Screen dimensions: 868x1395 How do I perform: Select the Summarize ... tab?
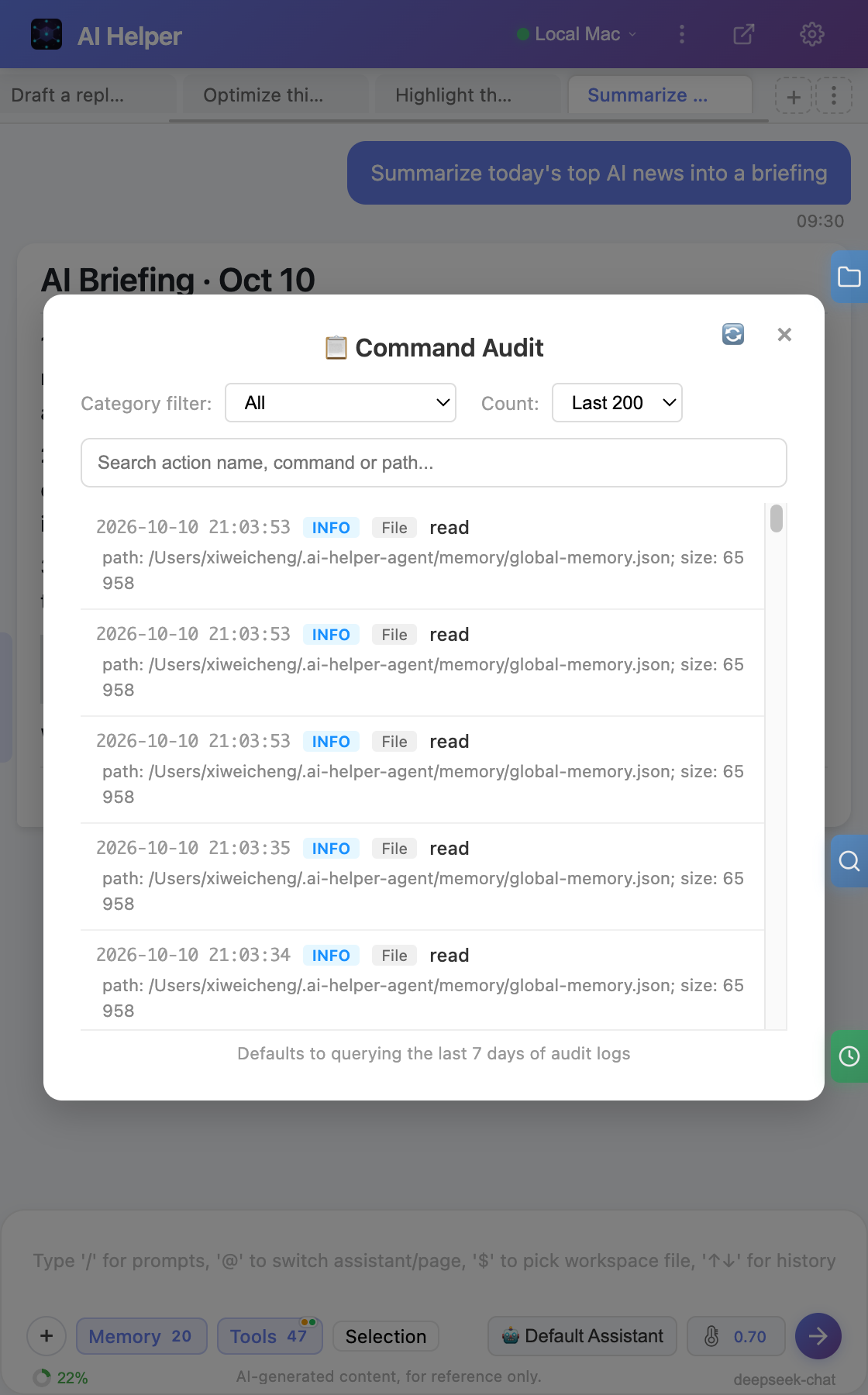[x=660, y=96]
